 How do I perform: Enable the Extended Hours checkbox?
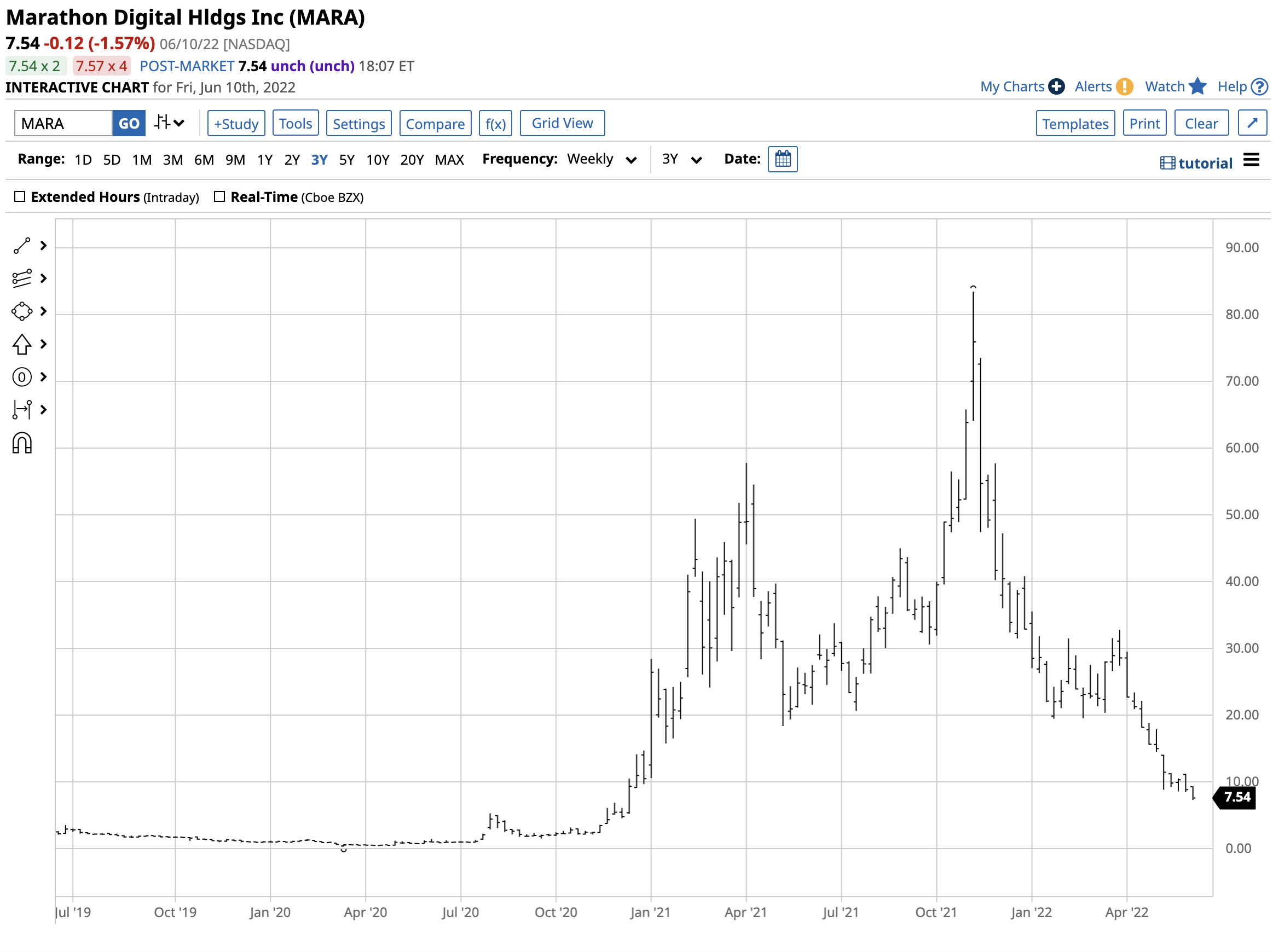point(20,197)
